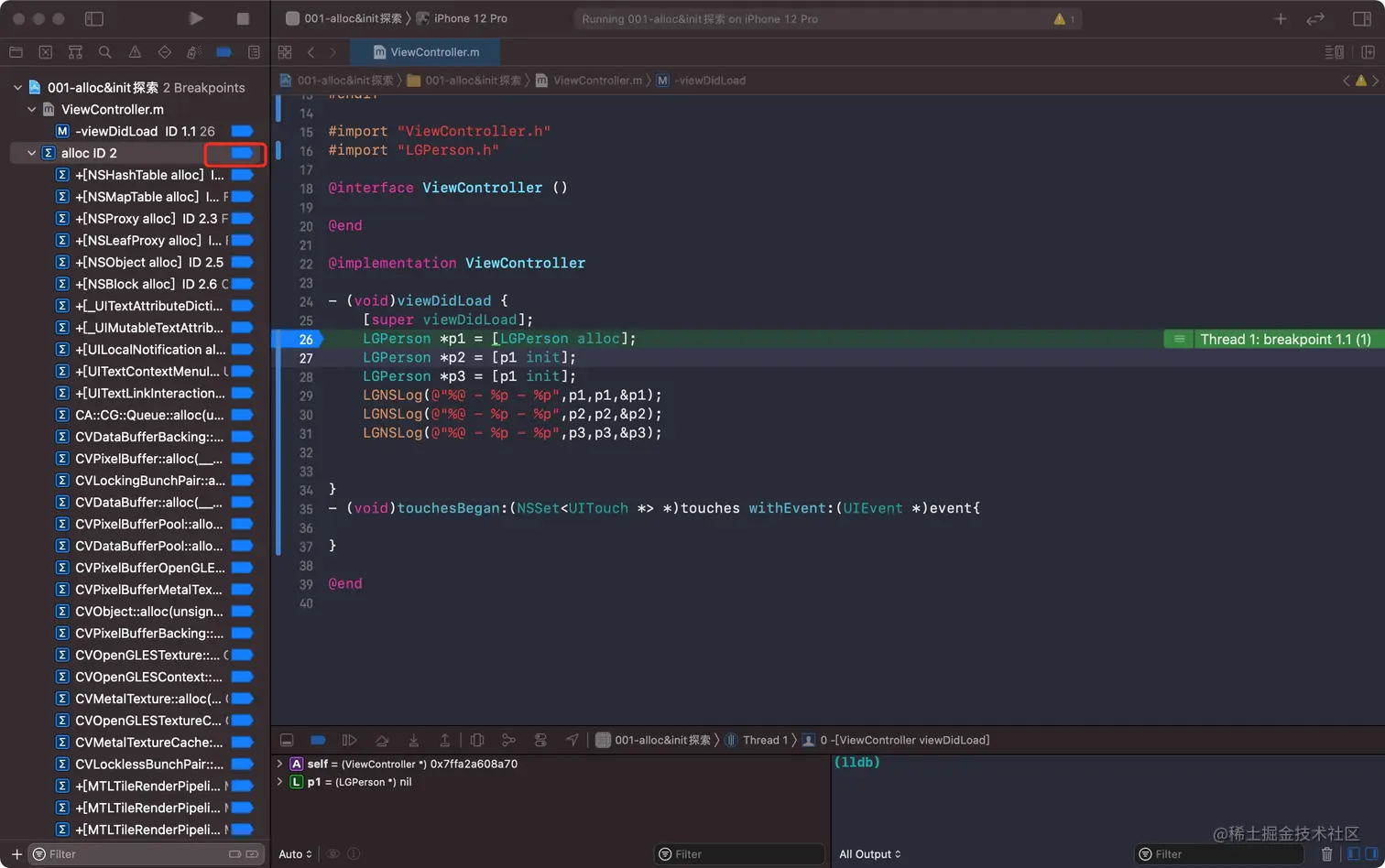Open the iPhone 12 Pro device selector
The height and width of the screenshot is (868, 1385).
pos(462,18)
